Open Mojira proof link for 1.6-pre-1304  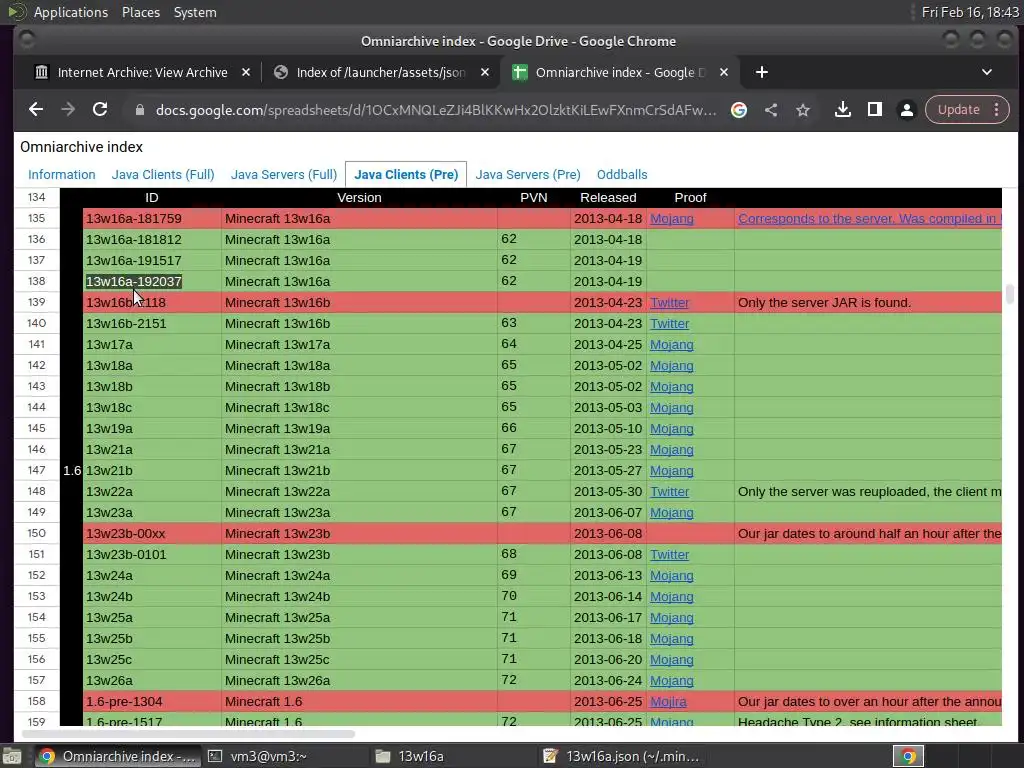click(668, 701)
